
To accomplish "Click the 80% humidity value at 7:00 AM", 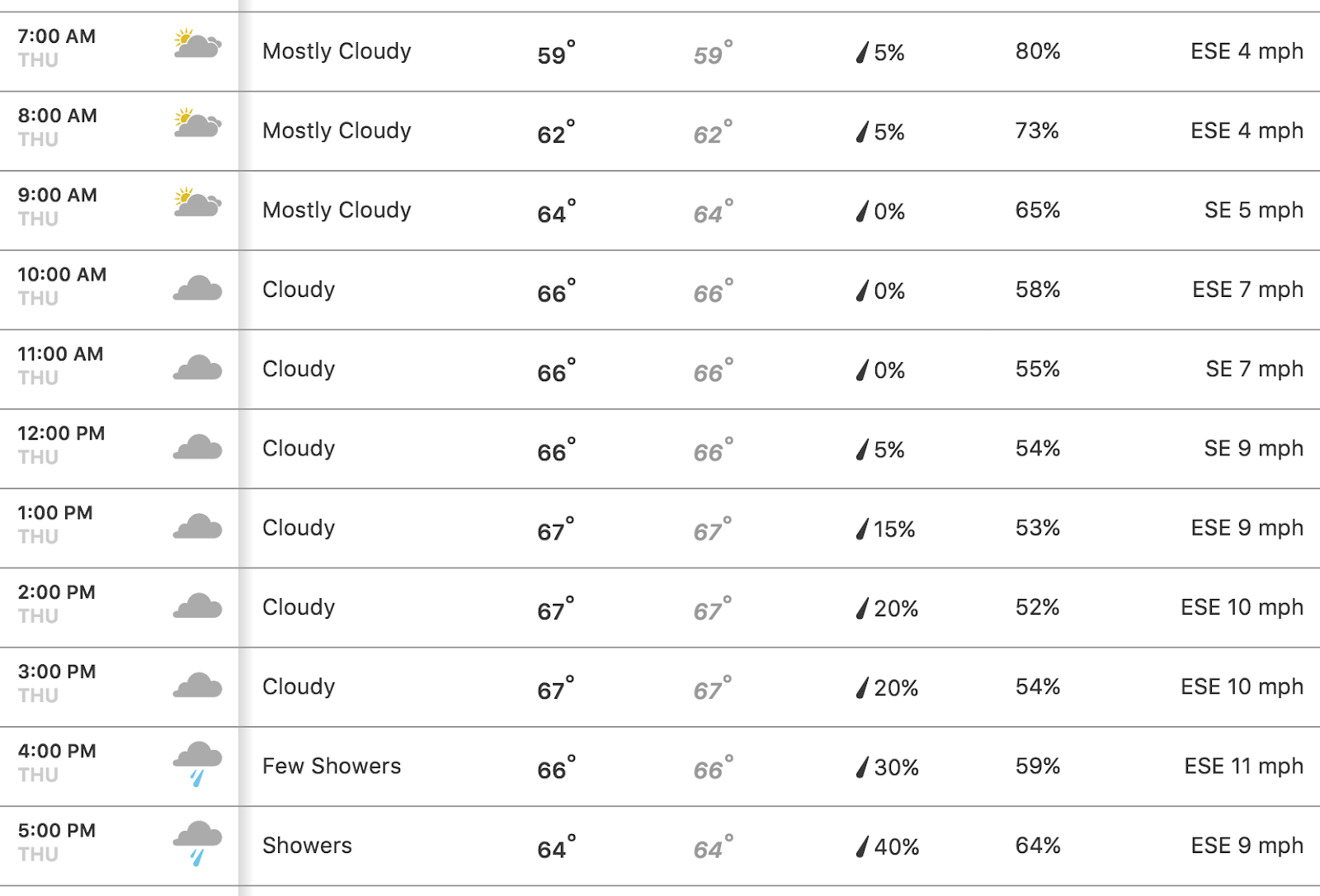I will coord(1038,51).
